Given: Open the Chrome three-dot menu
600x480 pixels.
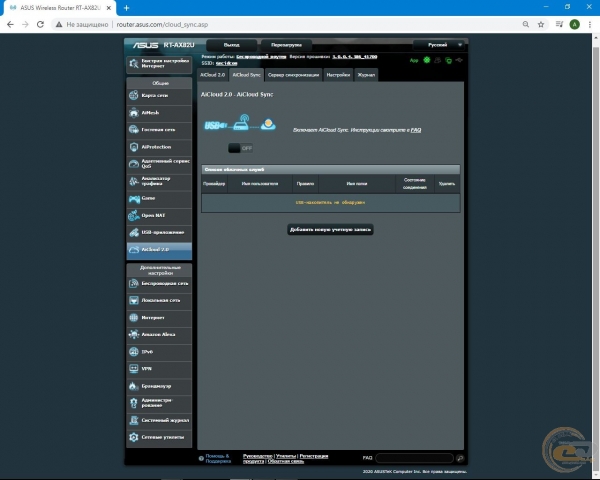Looking at the screenshot, I should tap(590, 24).
